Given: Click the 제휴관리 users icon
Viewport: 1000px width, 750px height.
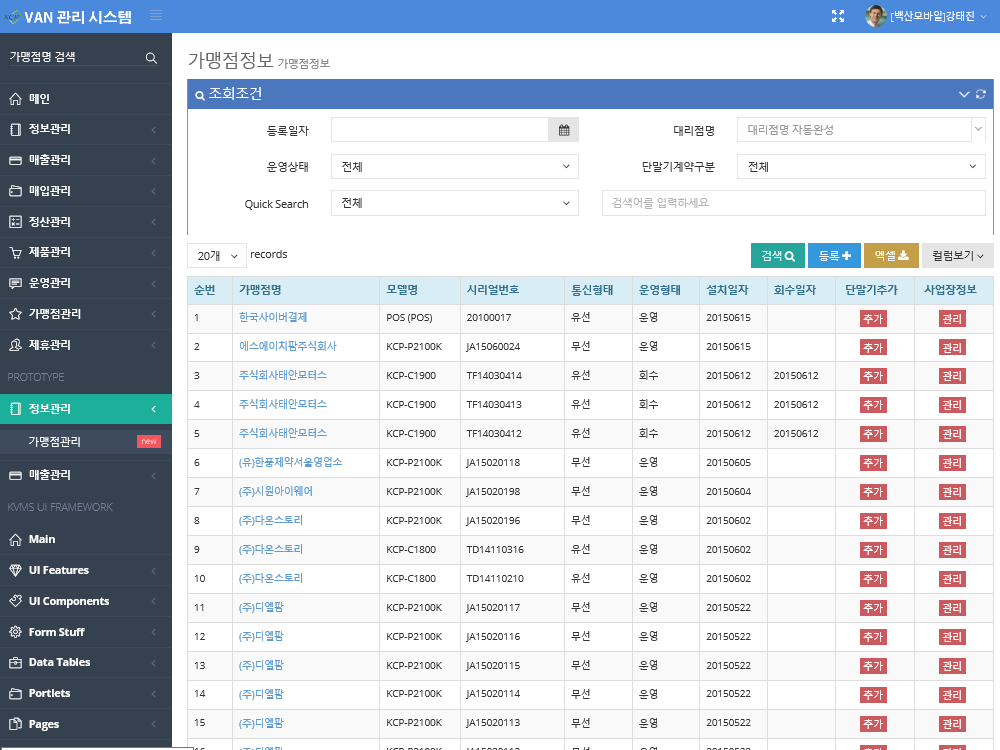Looking at the screenshot, I should (15, 345).
